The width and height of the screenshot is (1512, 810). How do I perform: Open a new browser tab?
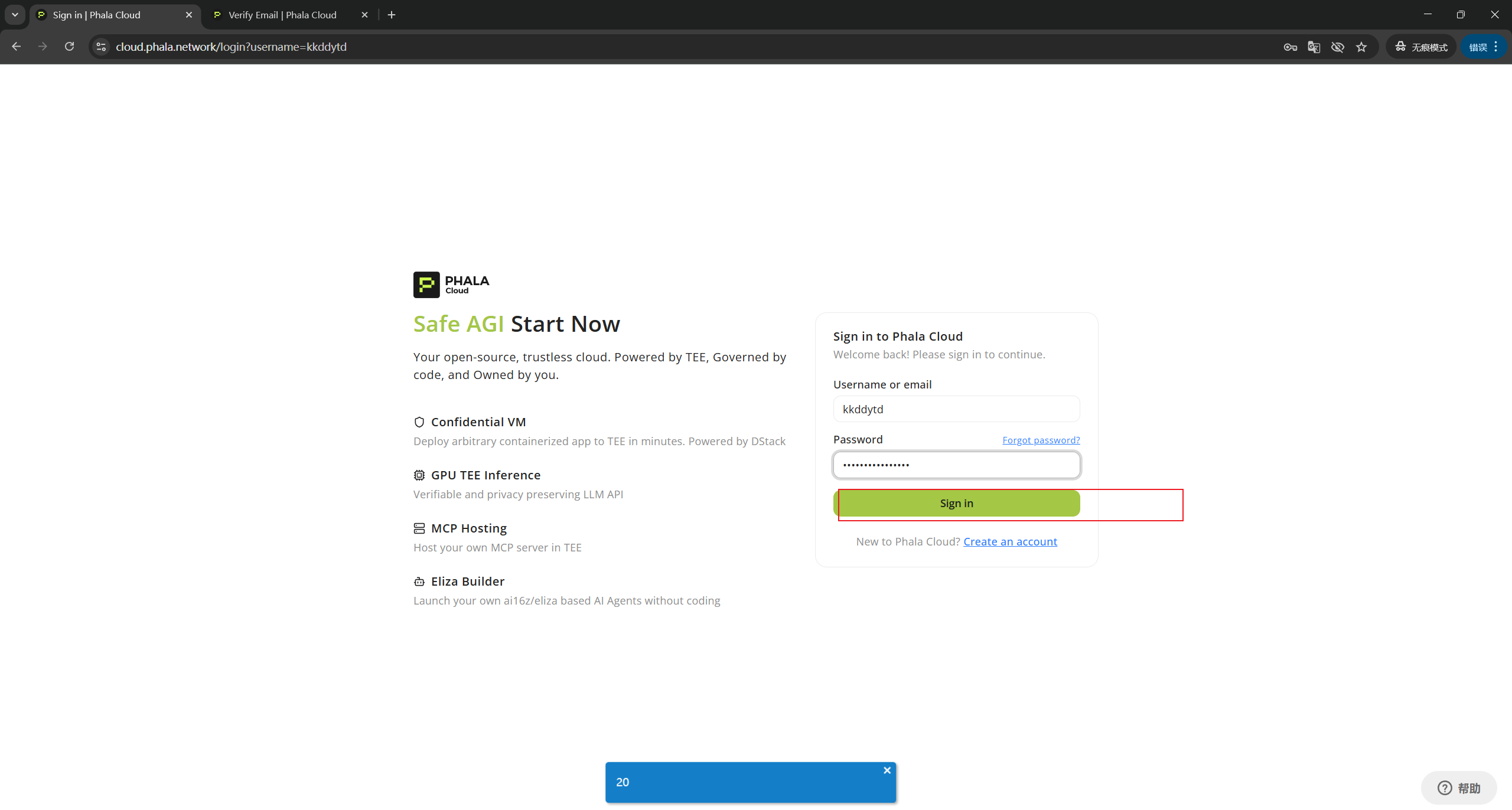[x=392, y=15]
